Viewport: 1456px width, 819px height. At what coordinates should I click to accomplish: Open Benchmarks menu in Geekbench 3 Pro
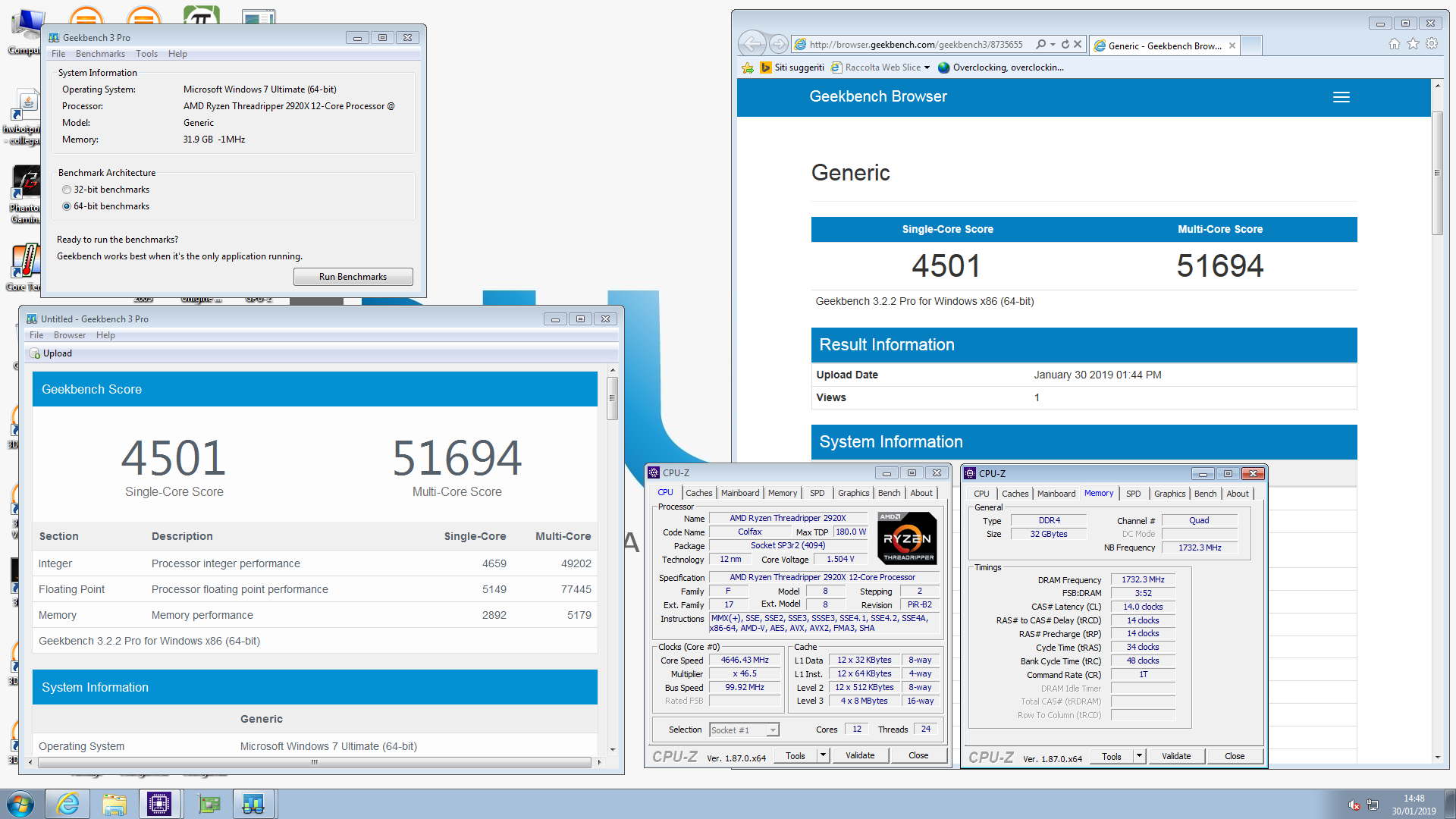(x=100, y=54)
